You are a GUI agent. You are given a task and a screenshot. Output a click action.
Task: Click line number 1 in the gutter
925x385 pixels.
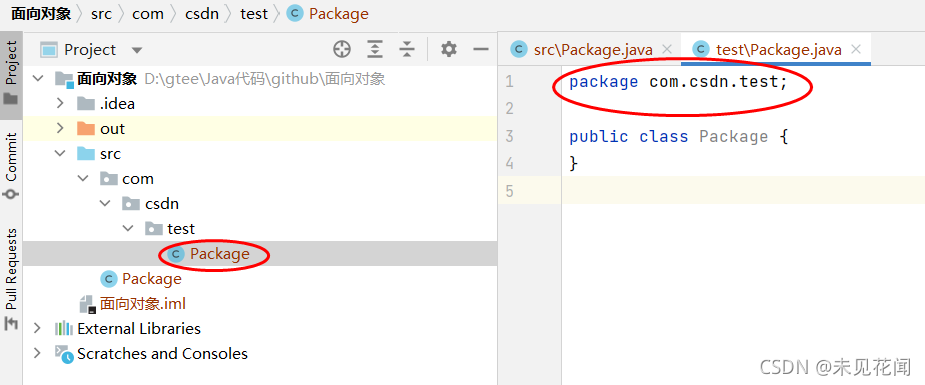[510, 81]
